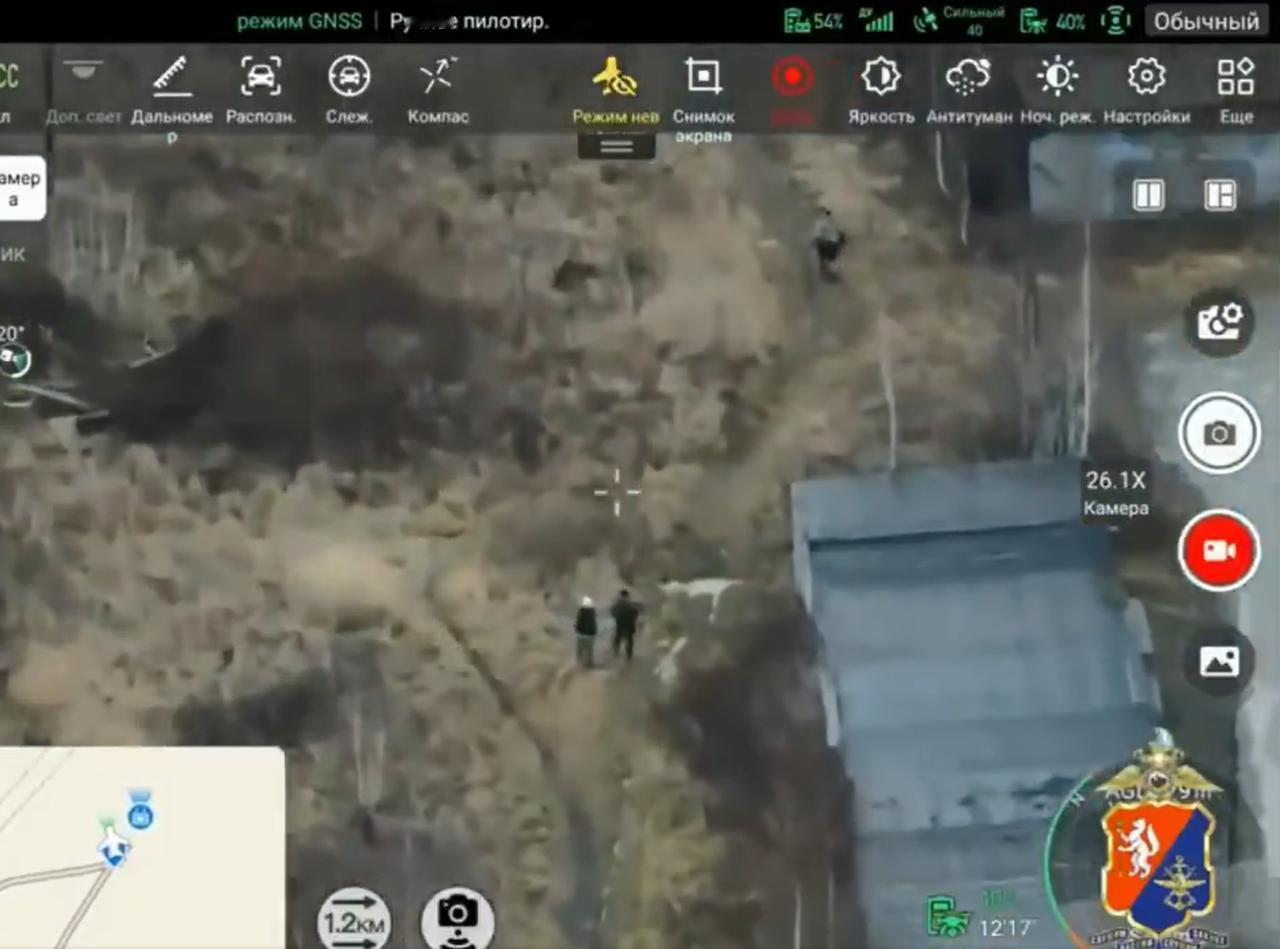Open the media gallery icon

[1219, 661]
